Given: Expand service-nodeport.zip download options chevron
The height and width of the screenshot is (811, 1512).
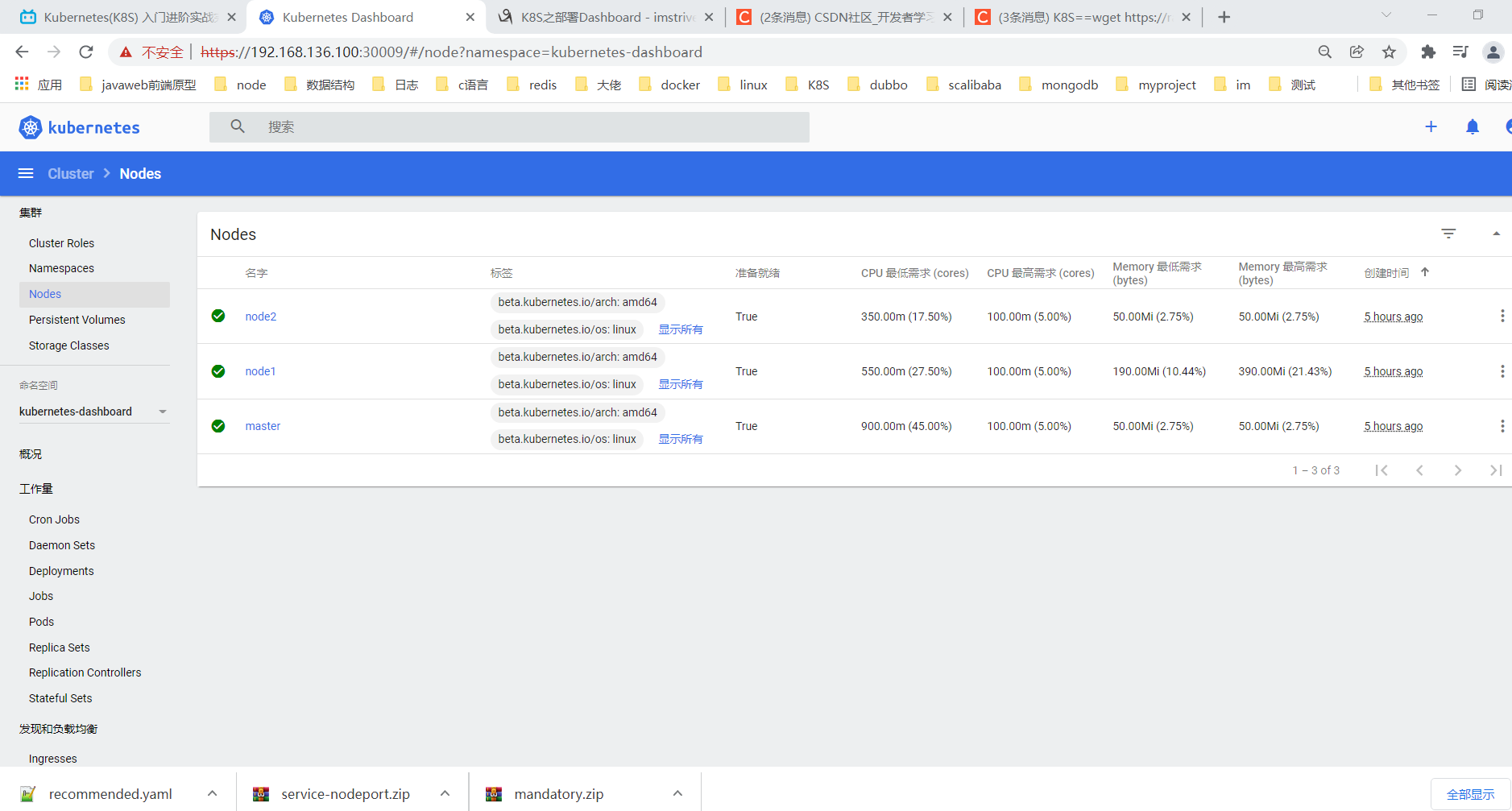Looking at the screenshot, I should tap(445, 793).
